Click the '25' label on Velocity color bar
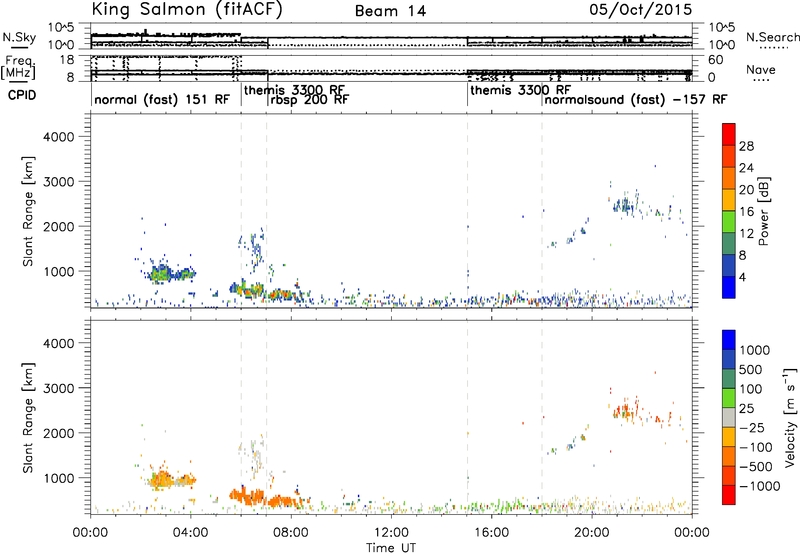Image resolution: width=800 pixels, height=554 pixels. click(746, 408)
